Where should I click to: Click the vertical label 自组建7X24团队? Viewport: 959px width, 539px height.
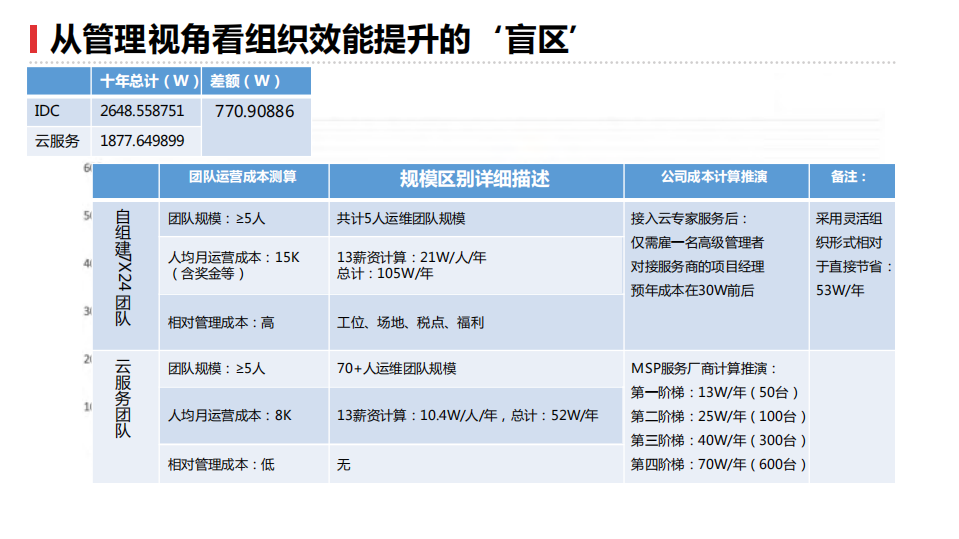point(124,268)
